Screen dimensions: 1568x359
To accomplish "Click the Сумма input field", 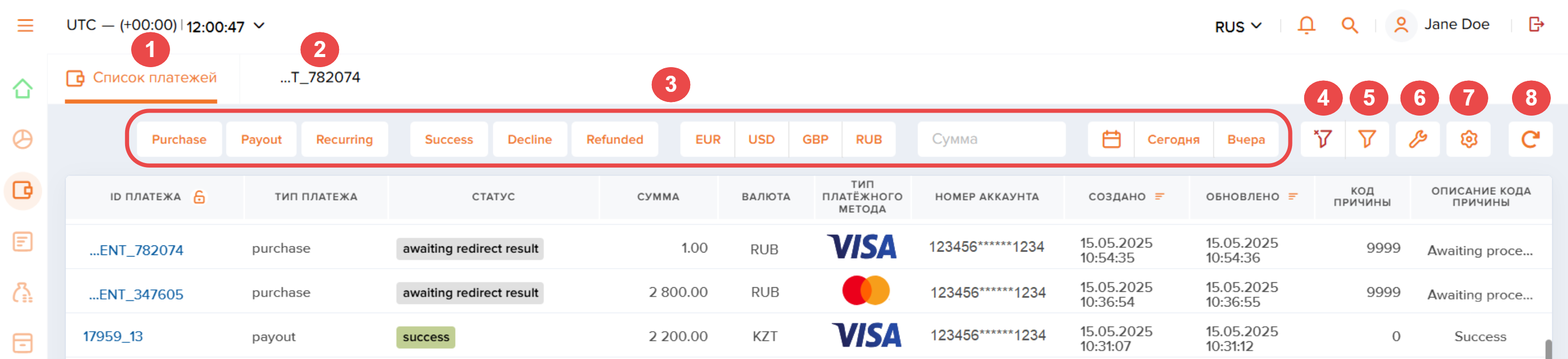I will click(991, 139).
